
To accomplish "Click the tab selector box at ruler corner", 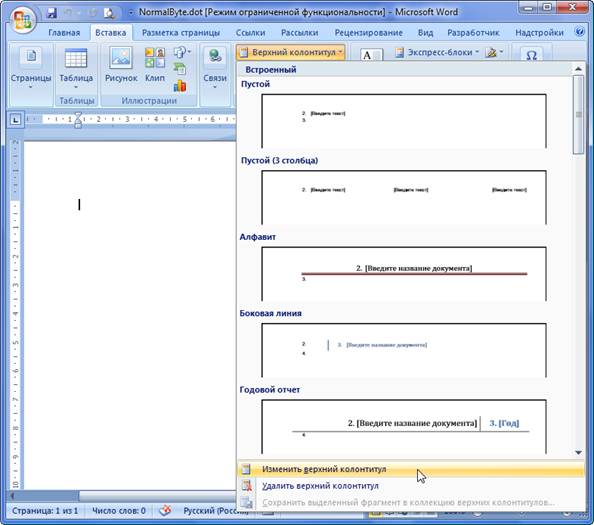I will (15, 120).
